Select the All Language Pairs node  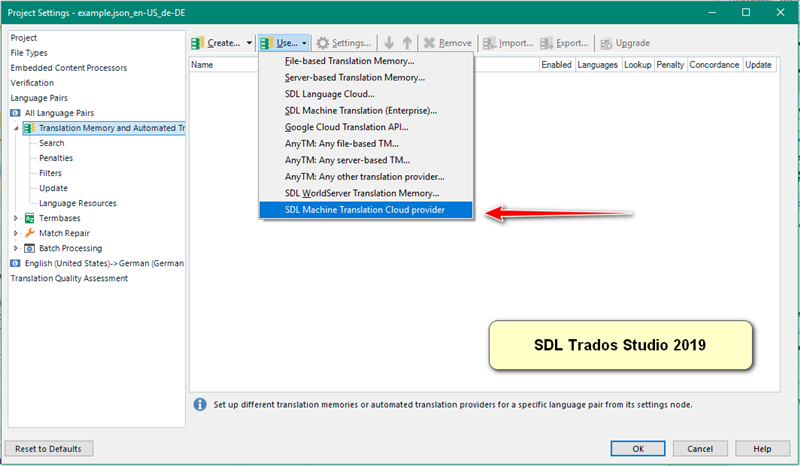tap(59, 113)
